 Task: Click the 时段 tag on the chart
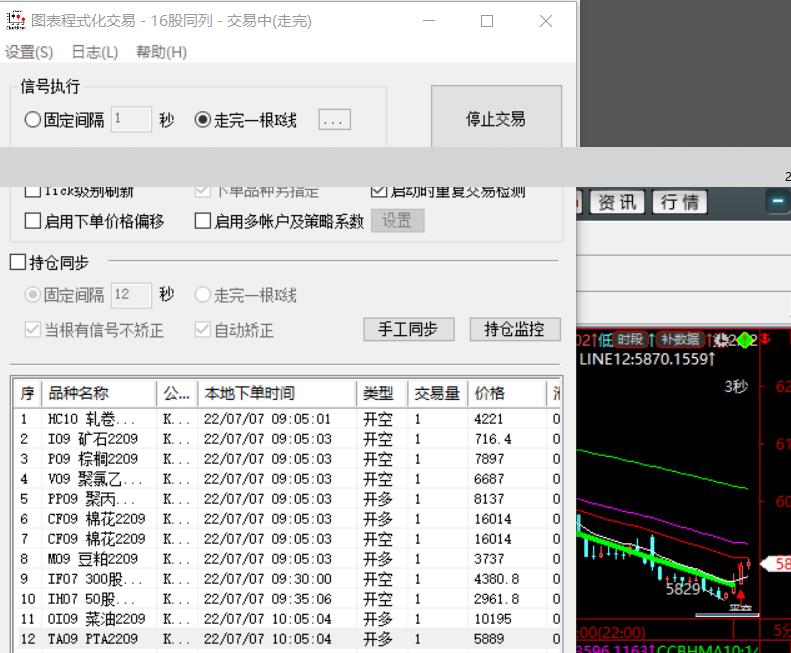630,340
